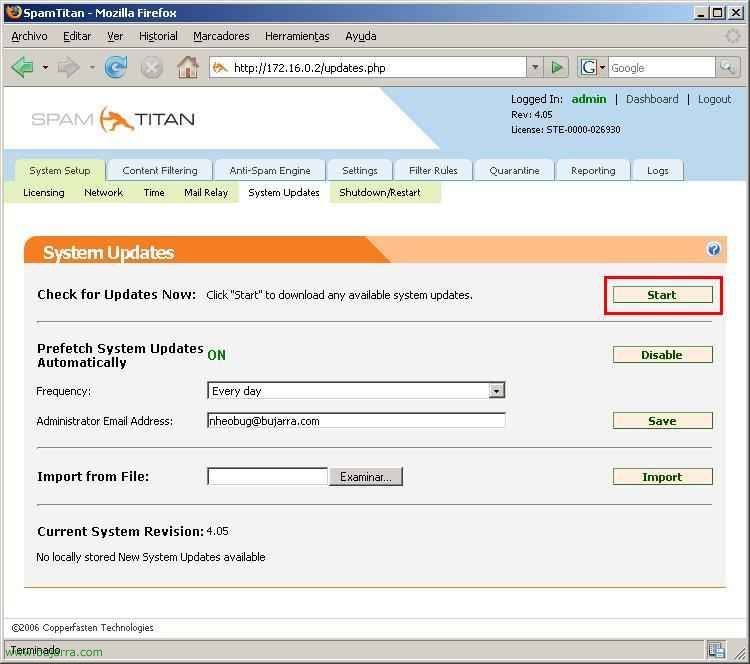
Task: Click the License STE-0000-026930 text
Action: tap(566, 130)
